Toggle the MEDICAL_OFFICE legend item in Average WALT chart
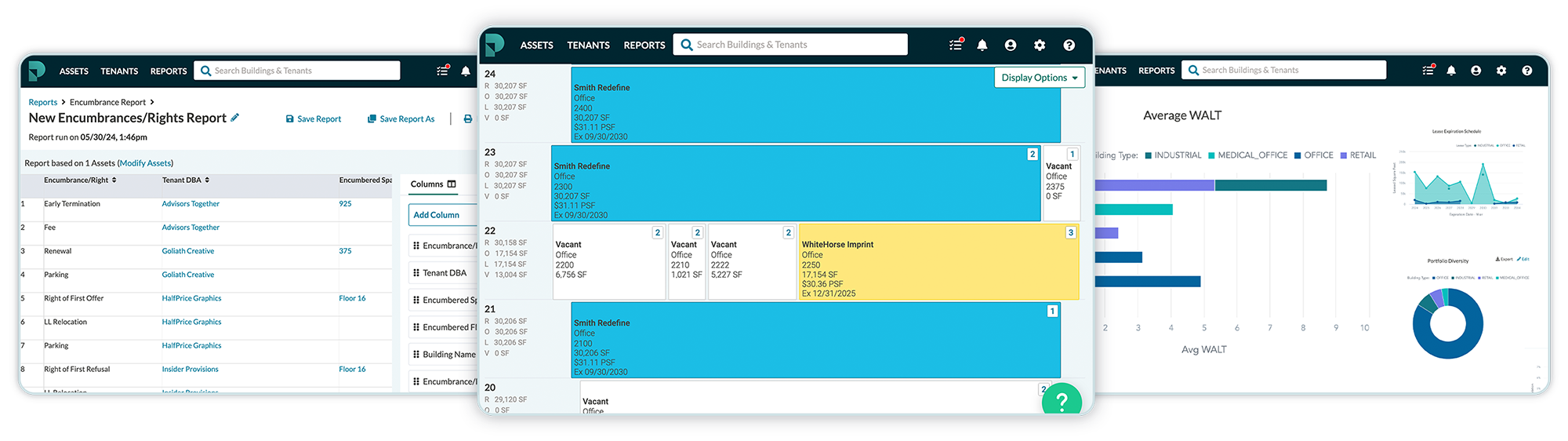 click(1247, 155)
